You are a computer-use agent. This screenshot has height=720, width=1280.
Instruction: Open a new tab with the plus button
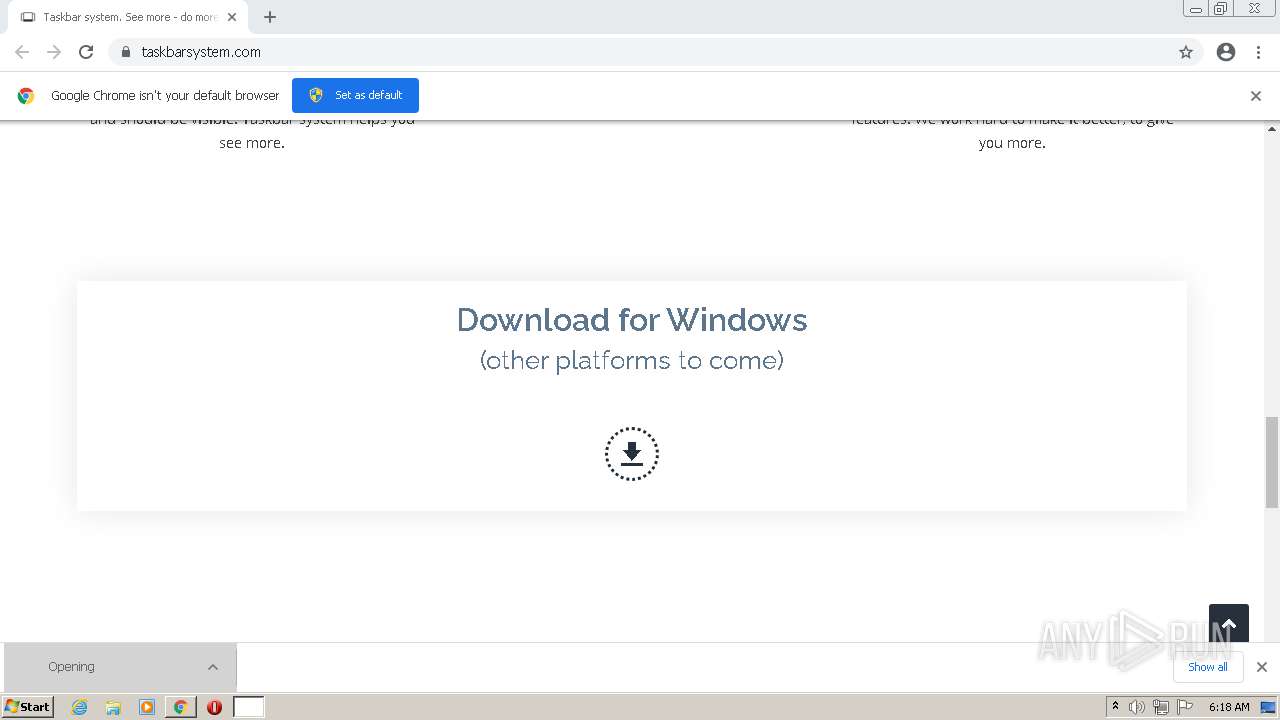pos(270,17)
